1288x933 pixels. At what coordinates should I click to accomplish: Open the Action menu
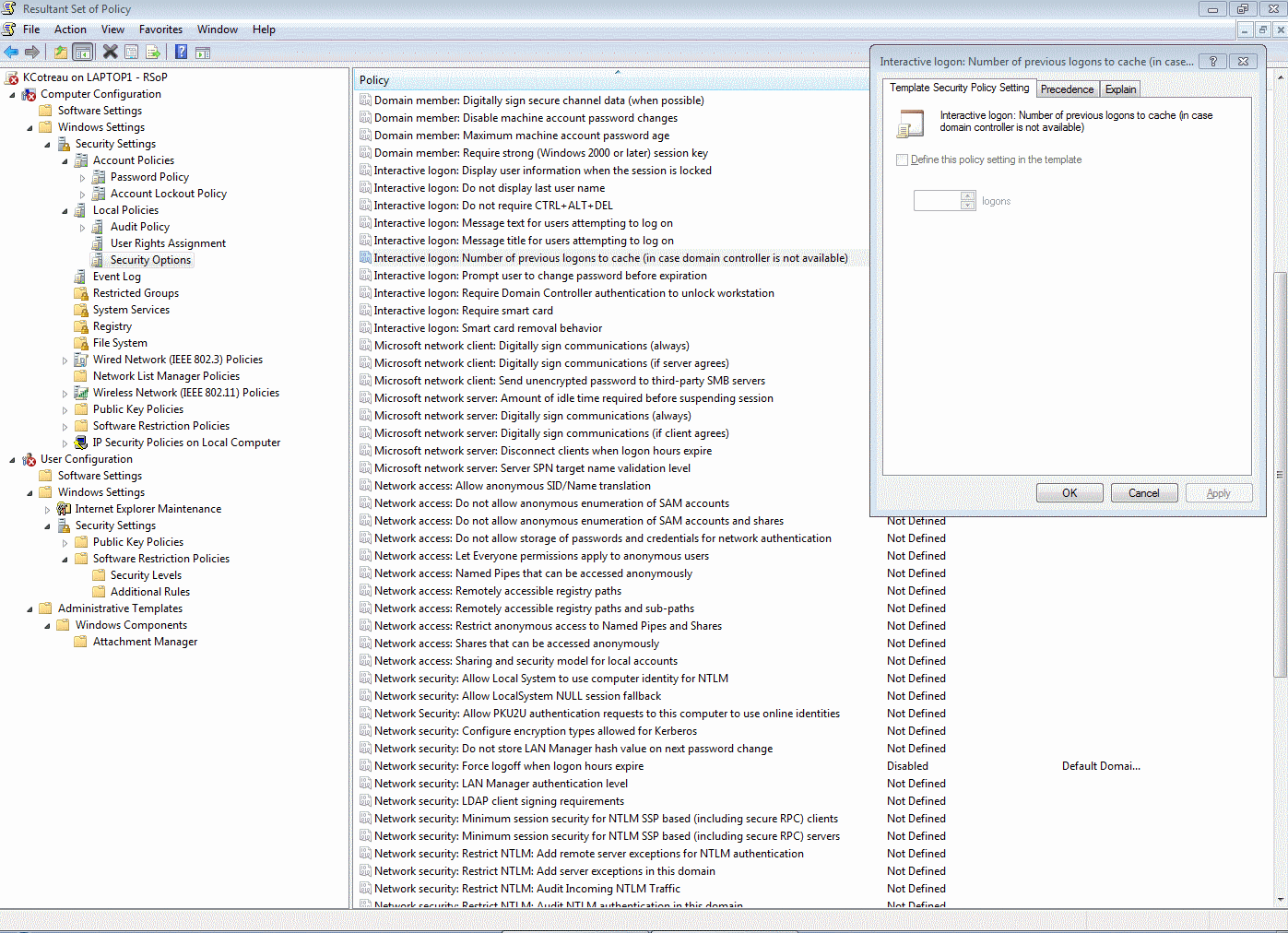coord(70,30)
